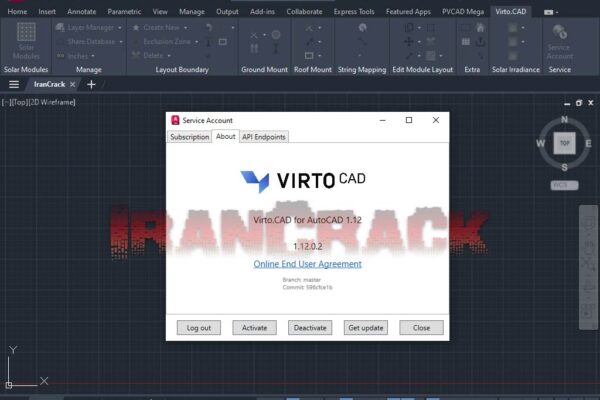Image resolution: width=600 pixels, height=400 pixels.
Task: Click the E compass direction on ViewCube
Action: coord(588,144)
